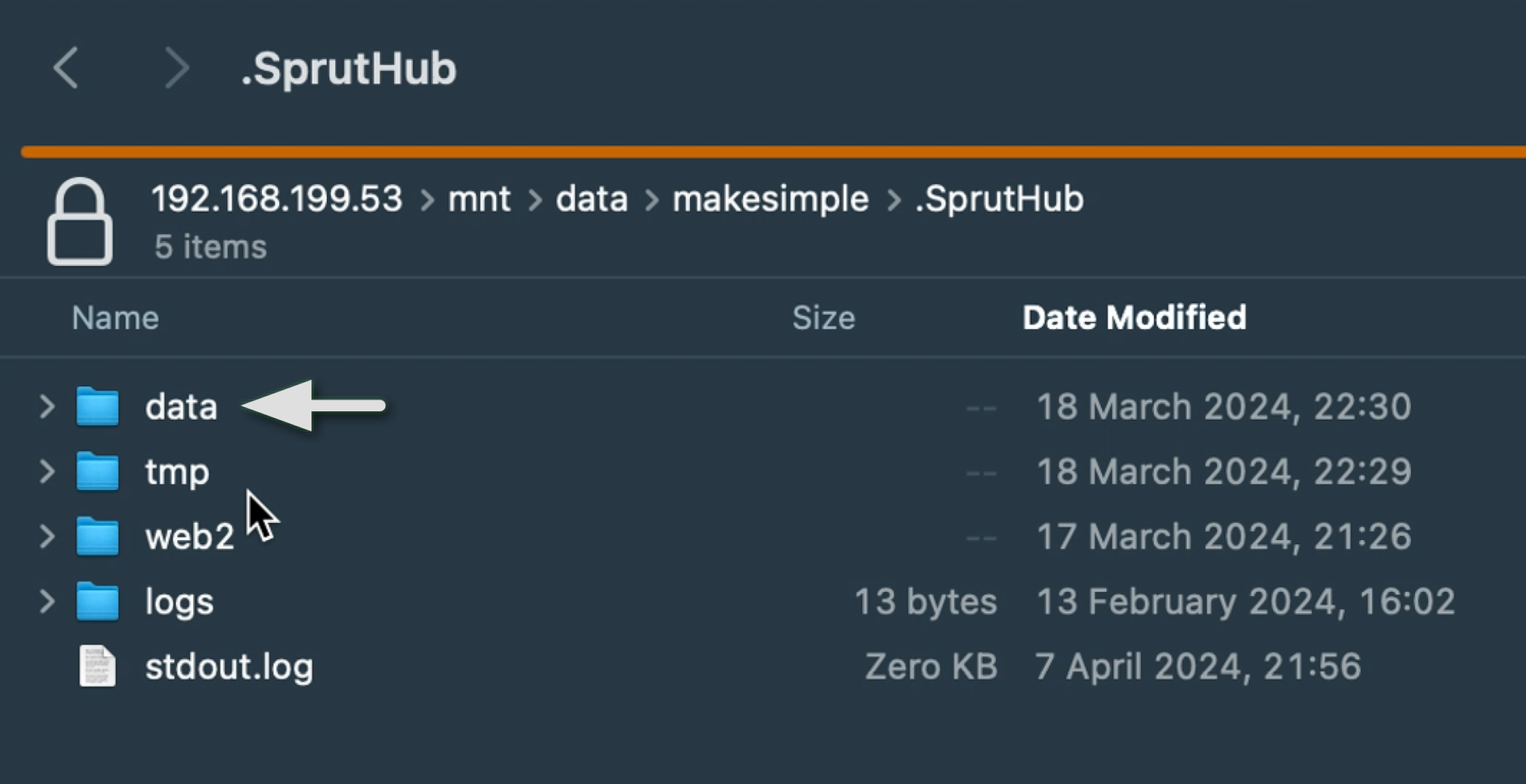1526x784 pixels.
Task: Expand the web2 folder disclosure chevron
Action: click(x=47, y=537)
